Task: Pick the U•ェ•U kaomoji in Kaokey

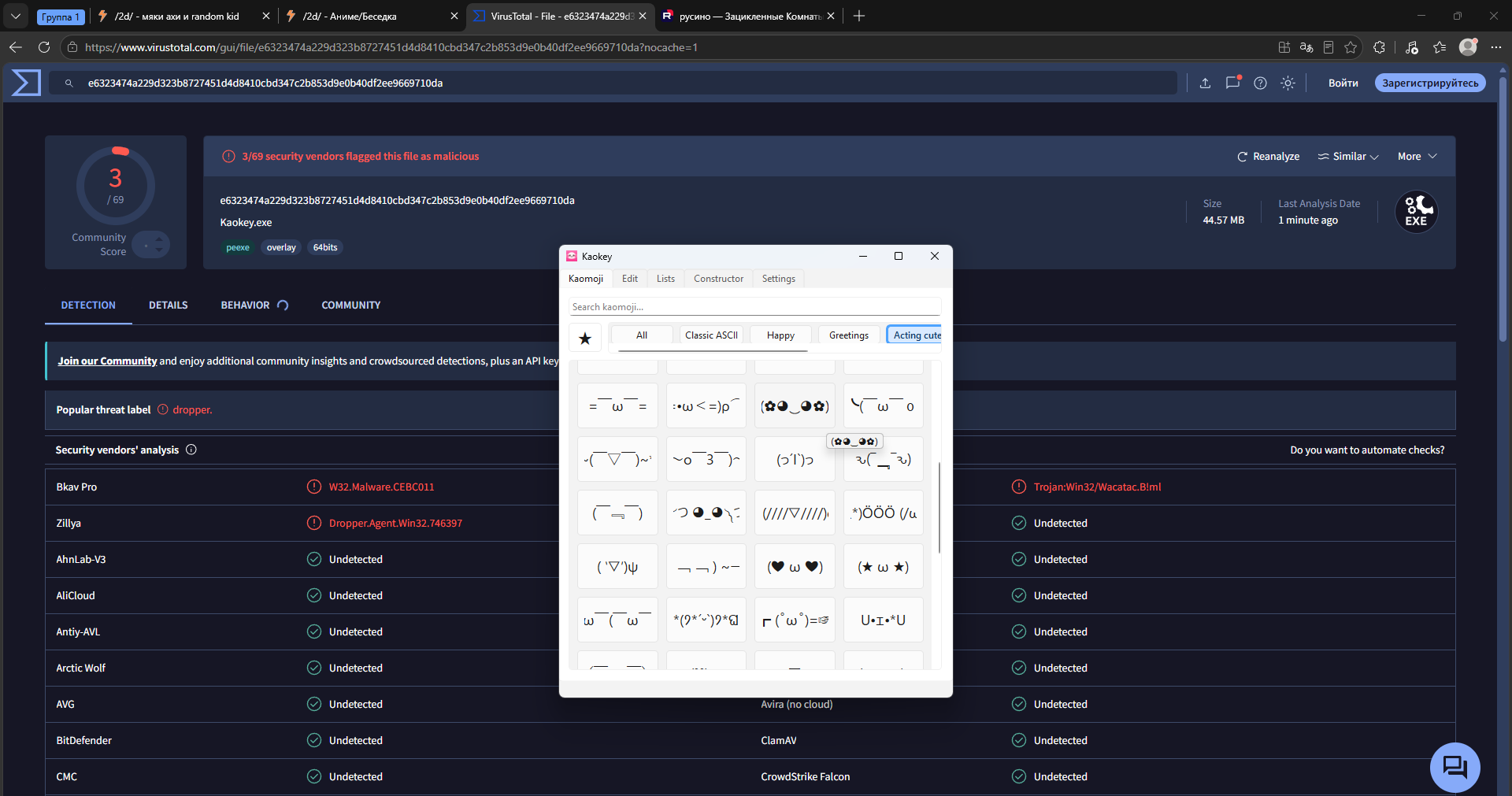Action: click(x=883, y=620)
